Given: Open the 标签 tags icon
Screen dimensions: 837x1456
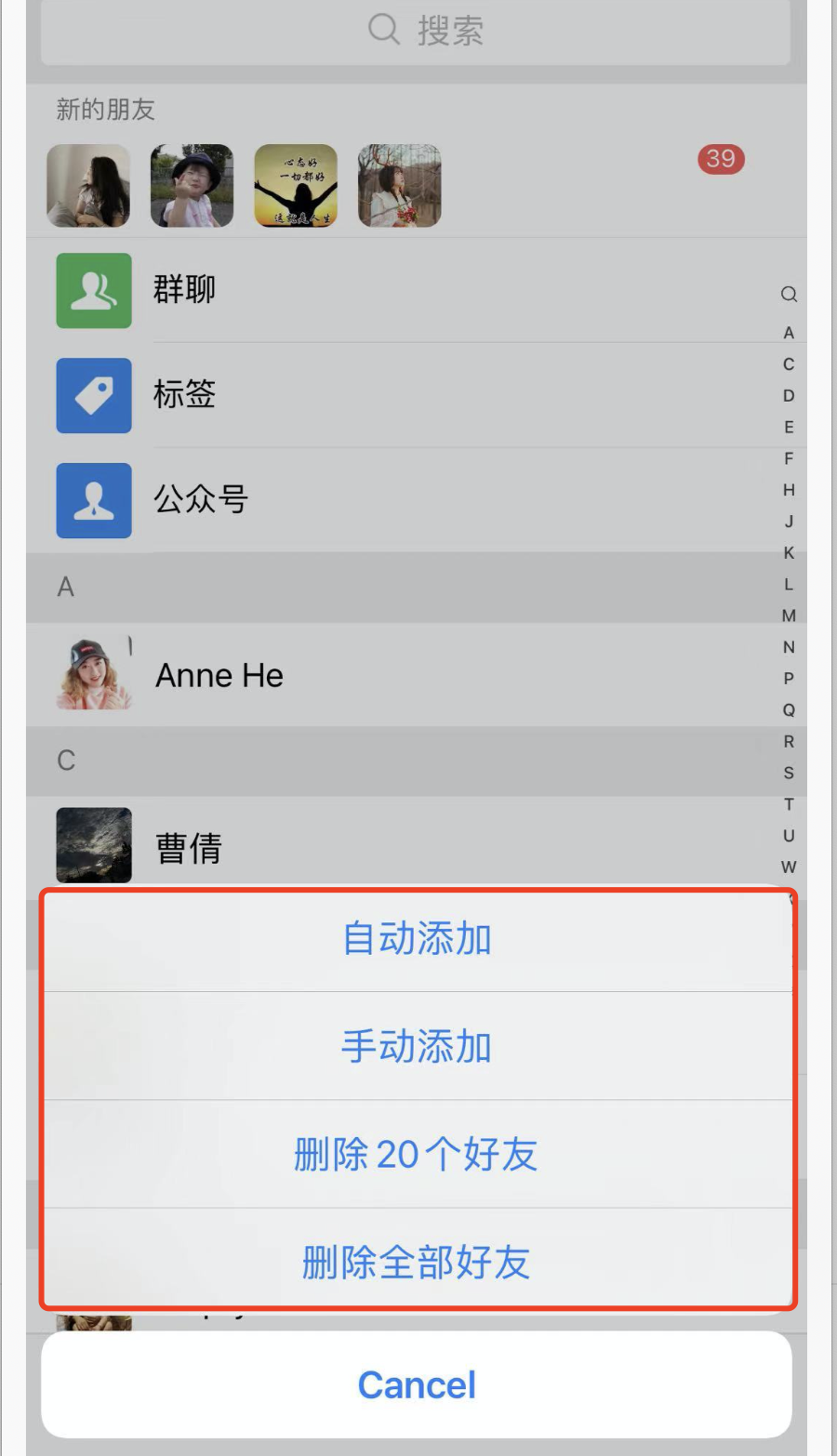Looking at the screenshot, I should pyautogui.click(x=94, y=395).
